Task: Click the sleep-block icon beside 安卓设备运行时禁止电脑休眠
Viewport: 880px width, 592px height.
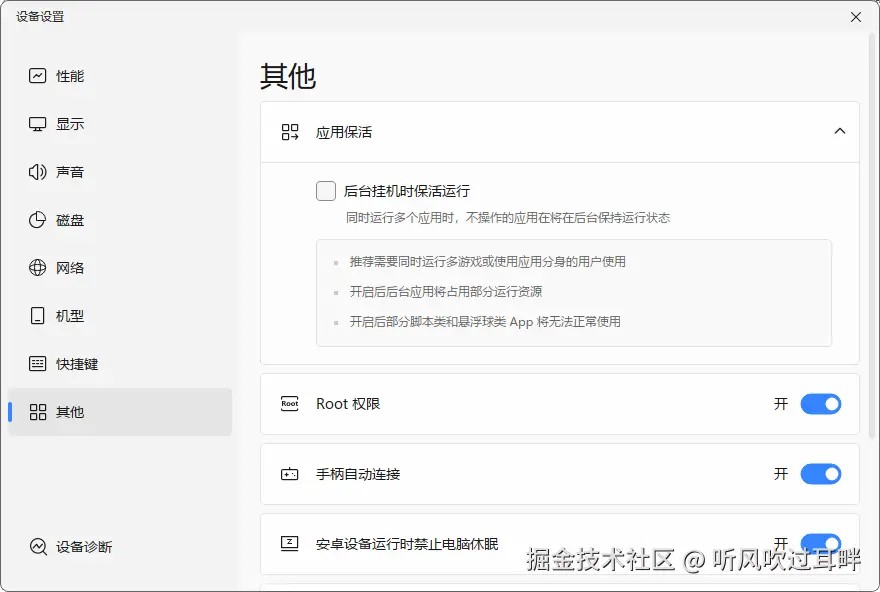Action: coord(289,541)
